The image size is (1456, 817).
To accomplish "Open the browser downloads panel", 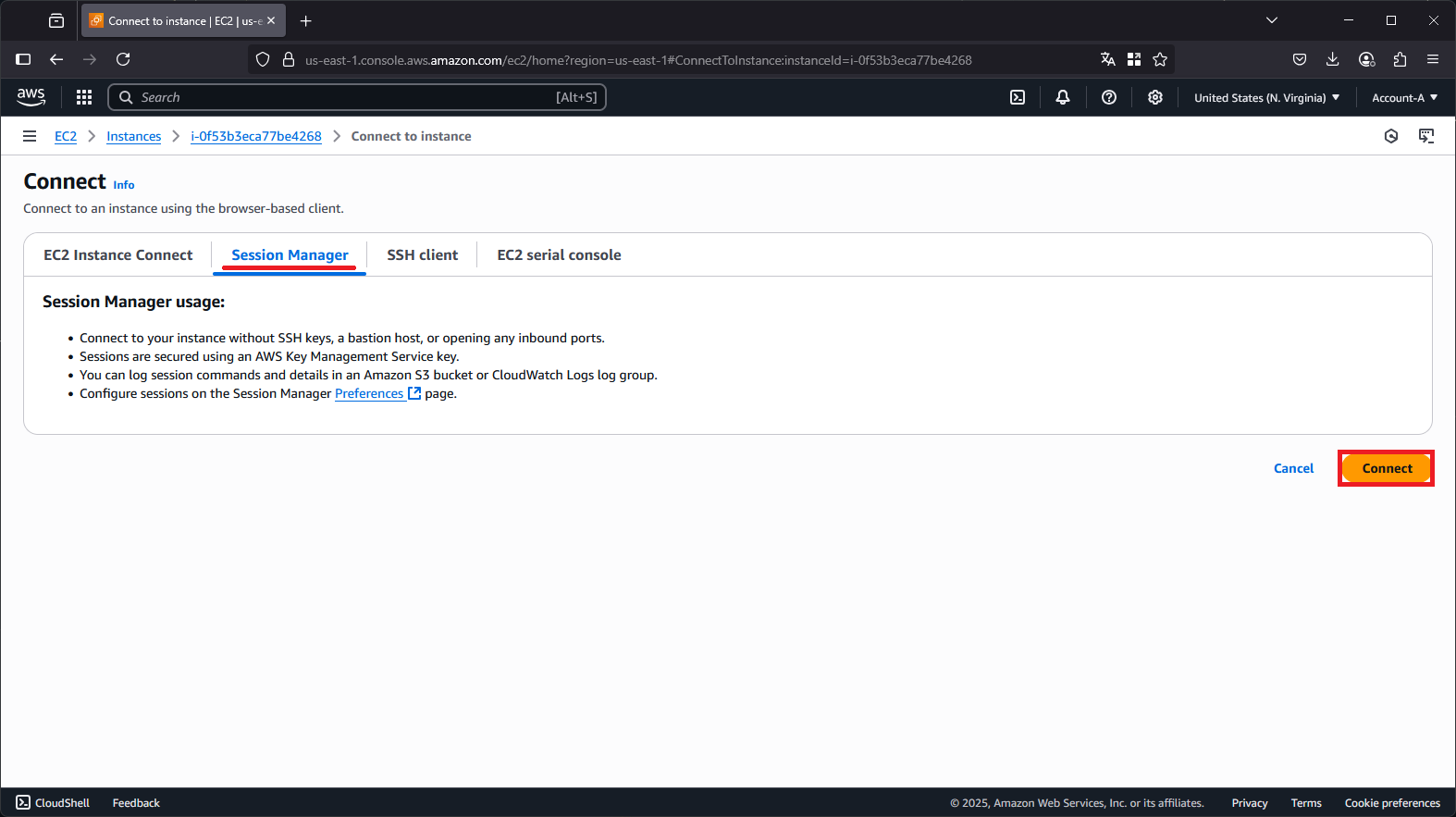I will pyautogui.click(x=1333, y=59).
